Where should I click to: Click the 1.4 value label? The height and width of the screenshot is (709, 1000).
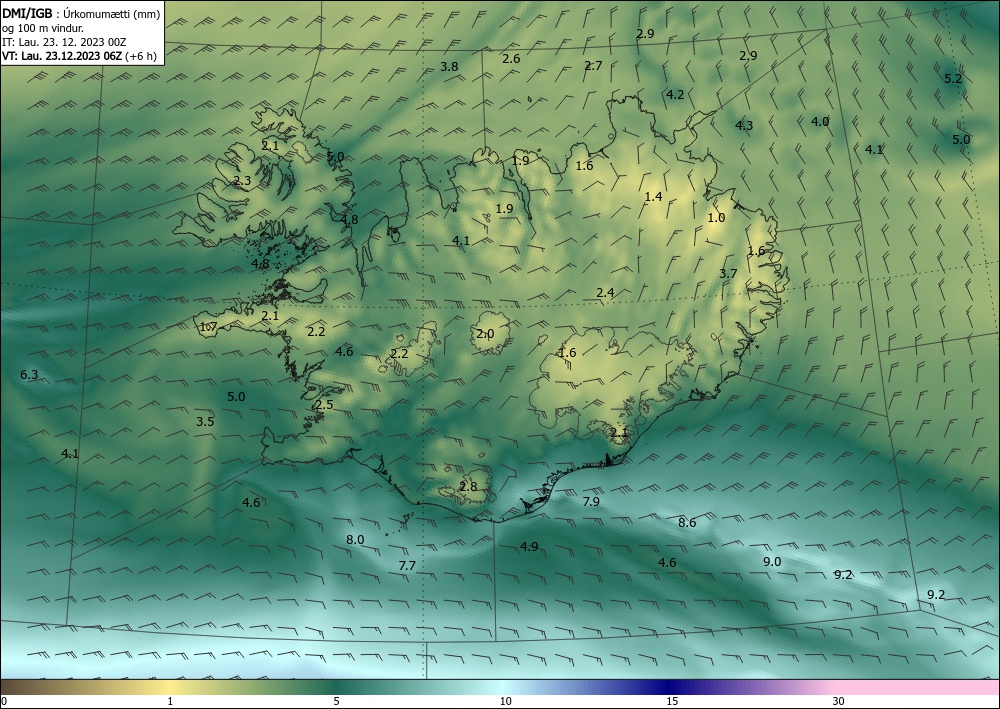(x=653, y=197)
